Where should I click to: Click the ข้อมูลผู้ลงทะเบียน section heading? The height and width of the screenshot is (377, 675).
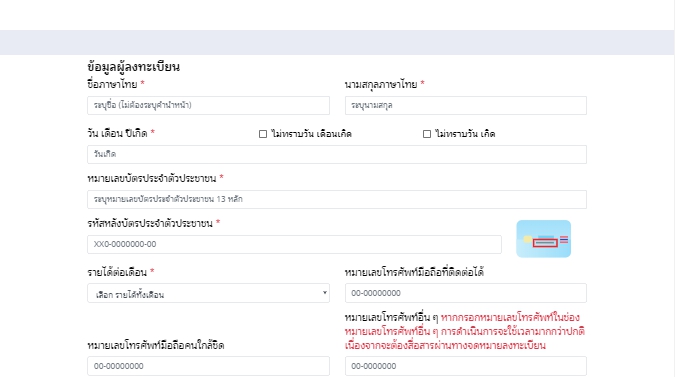[x=133, y=67]
